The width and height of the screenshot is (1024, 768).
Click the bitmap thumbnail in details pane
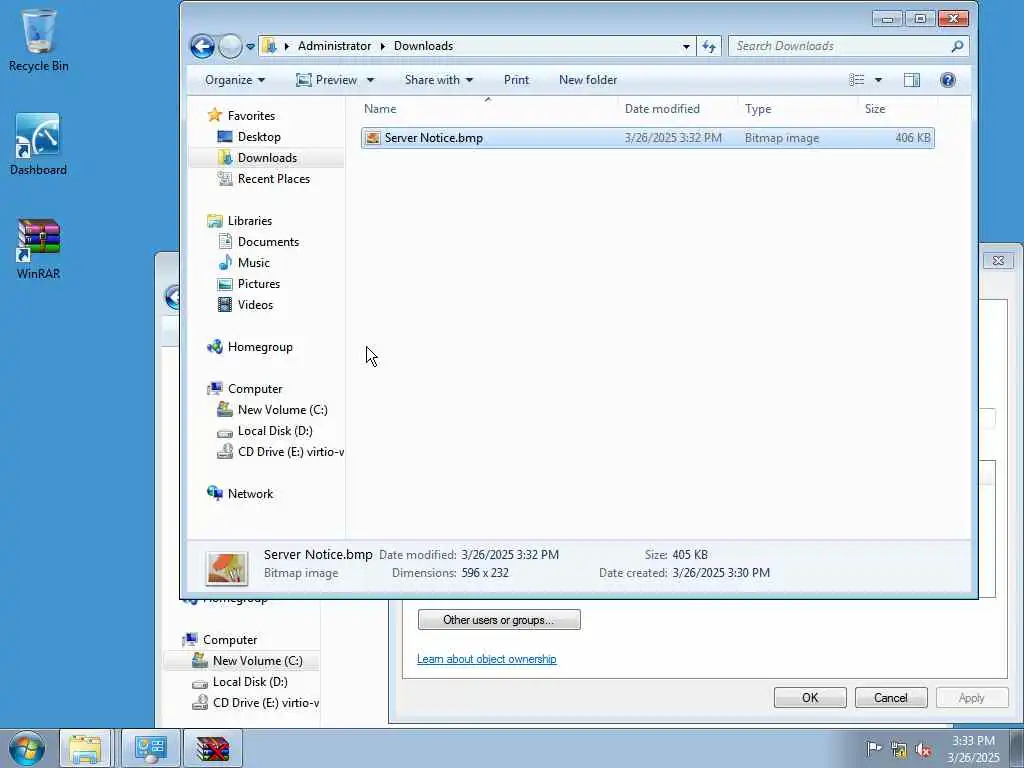227,567
